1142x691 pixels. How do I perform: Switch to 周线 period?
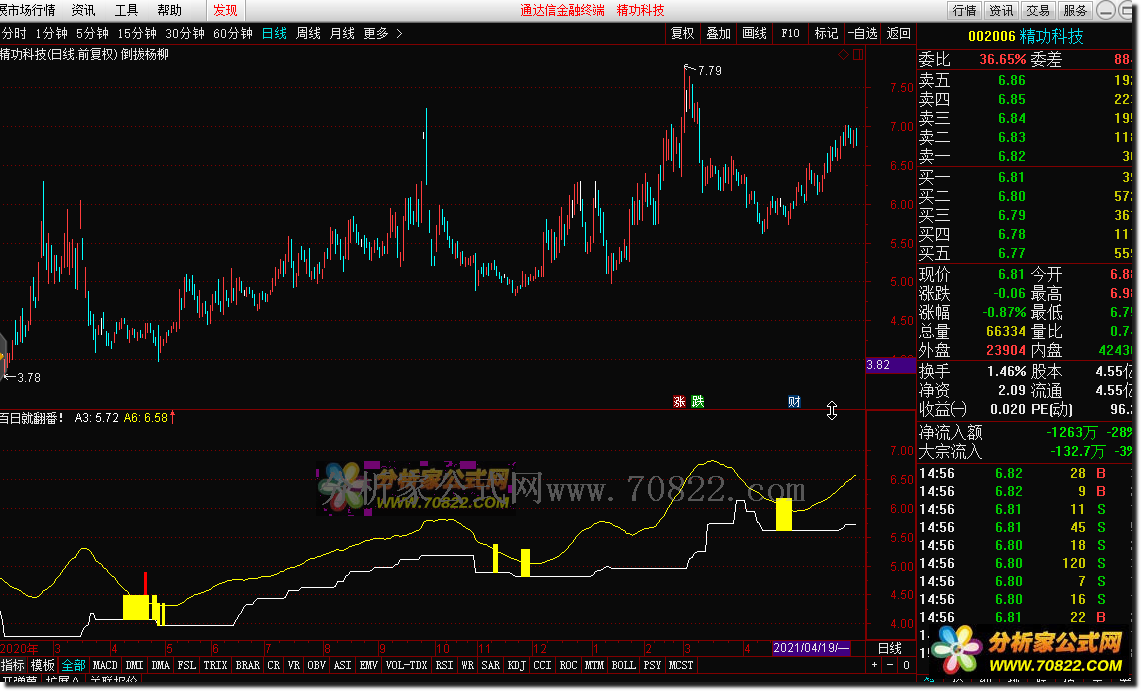click(x=309, y=33)
